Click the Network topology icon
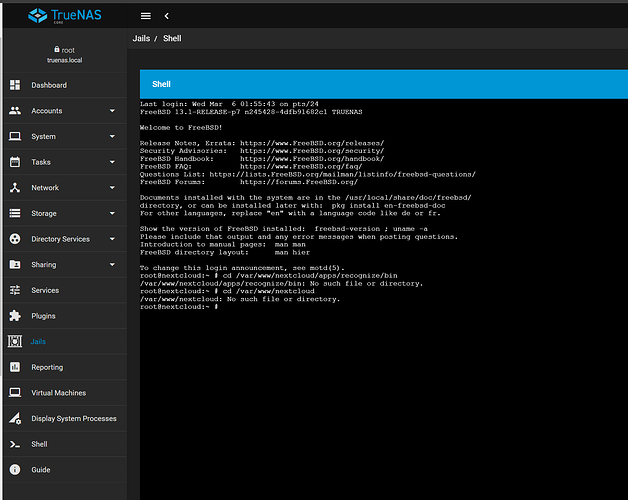This screenshot has height=500, width=628. click(15, 188)
